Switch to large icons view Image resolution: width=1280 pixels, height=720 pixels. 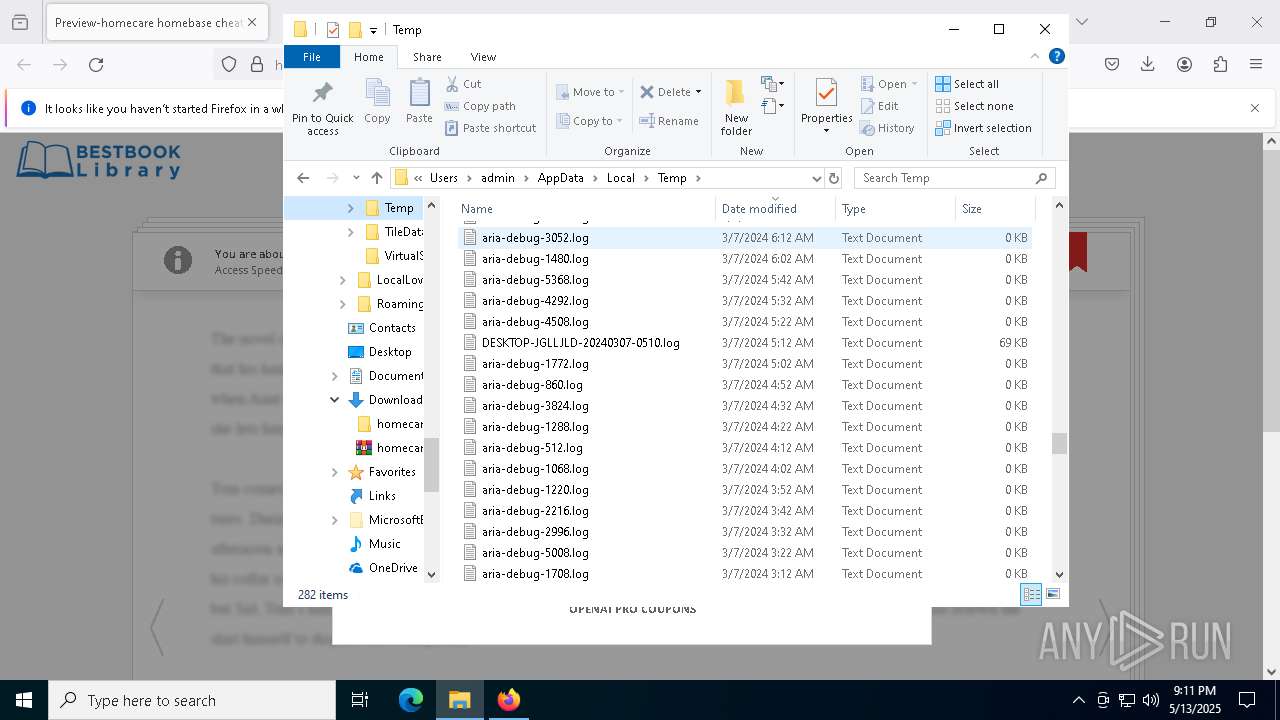(1052, 594)
